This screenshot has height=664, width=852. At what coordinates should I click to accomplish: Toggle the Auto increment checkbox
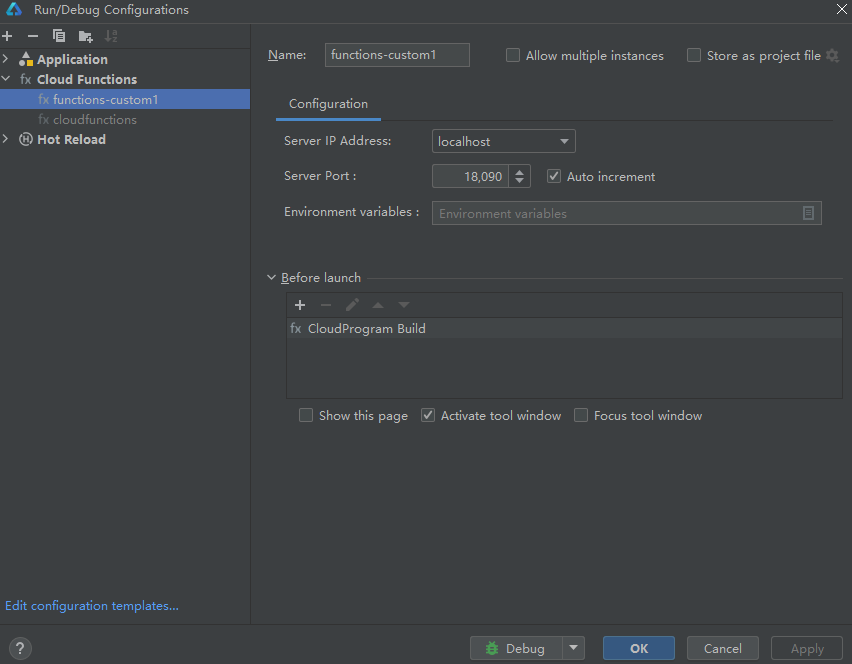point(554,176)
